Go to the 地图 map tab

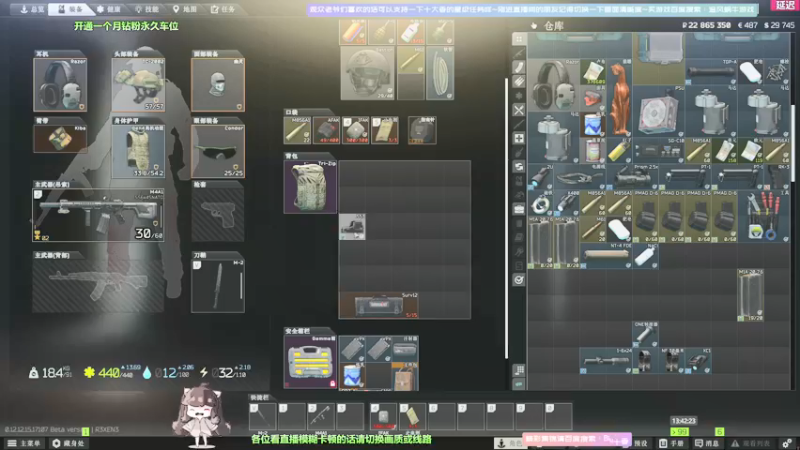click(x=184, y=9)
